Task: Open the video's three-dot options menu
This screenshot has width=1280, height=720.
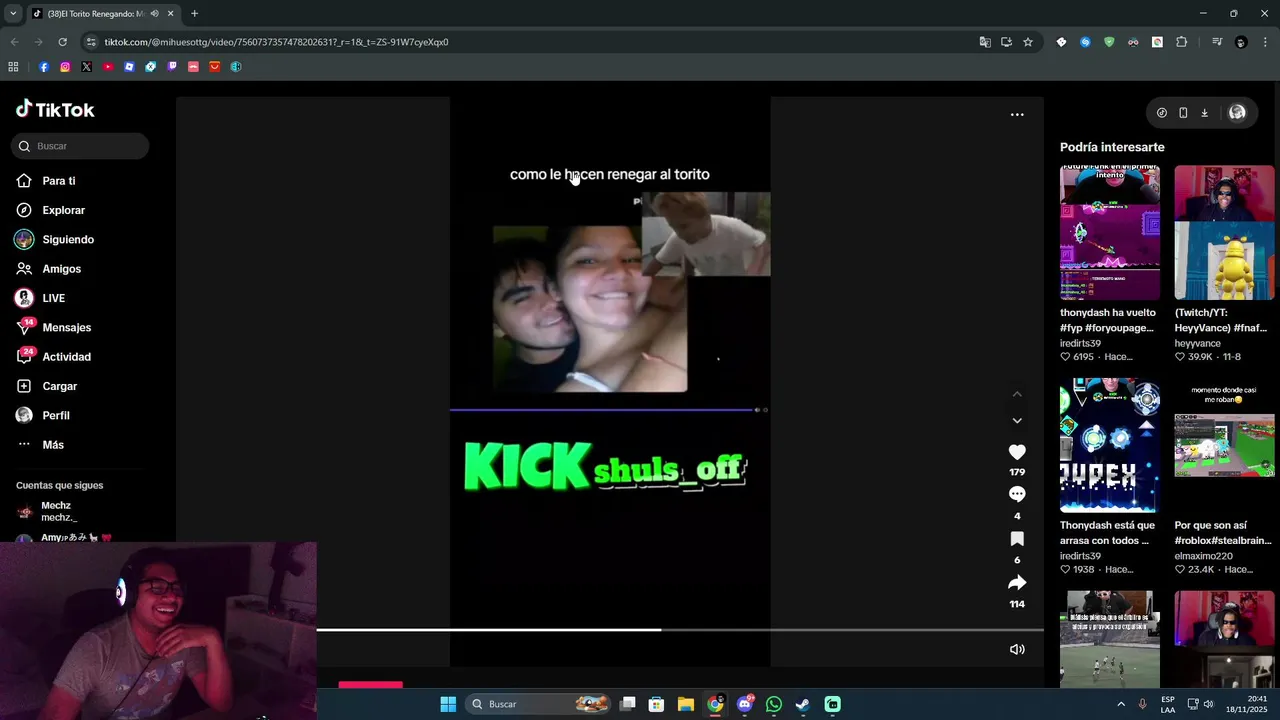Action: (x=1017, y=115)
